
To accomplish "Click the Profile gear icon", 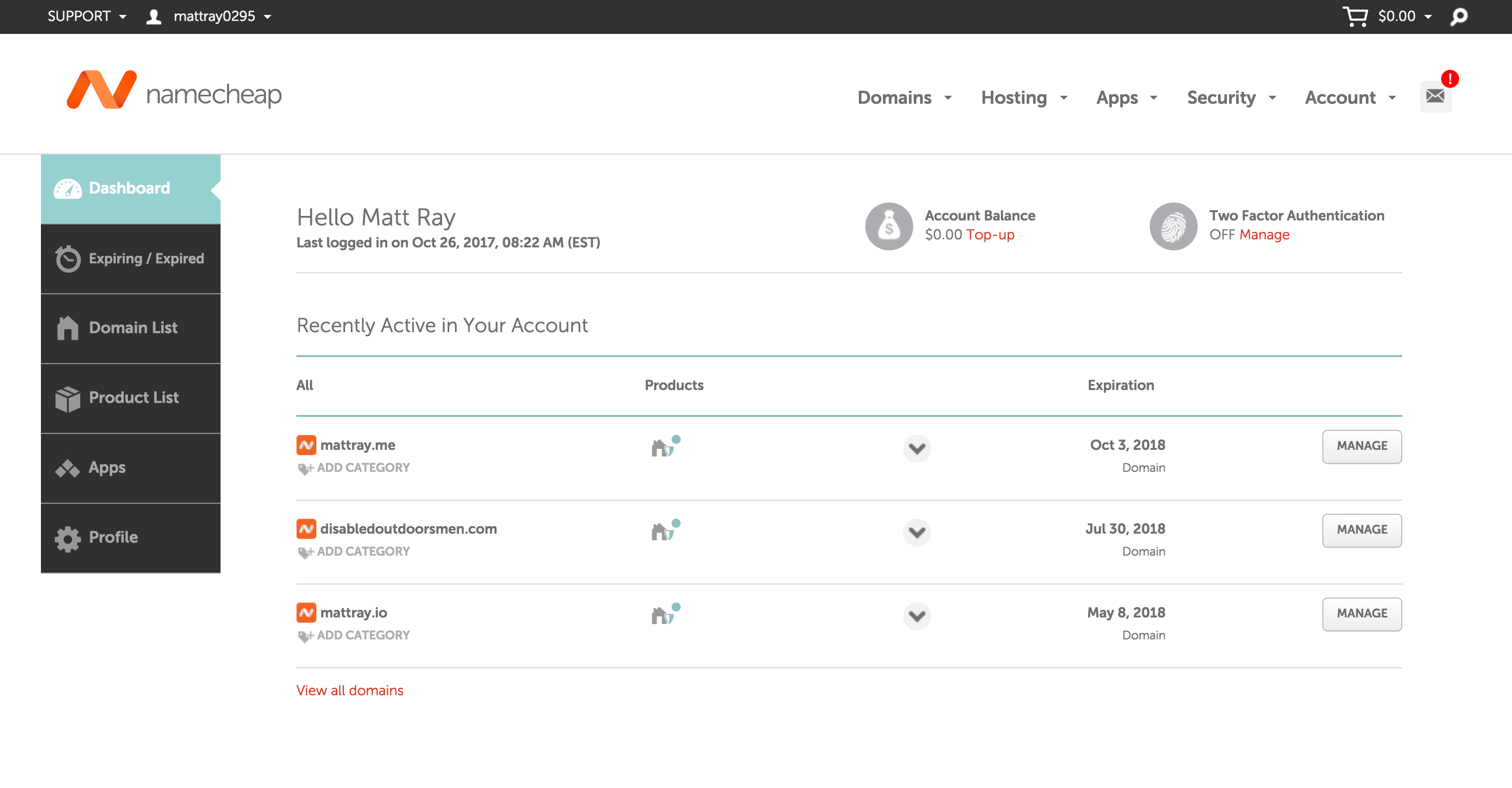I will pyautogui.click(x=67, y=538).
